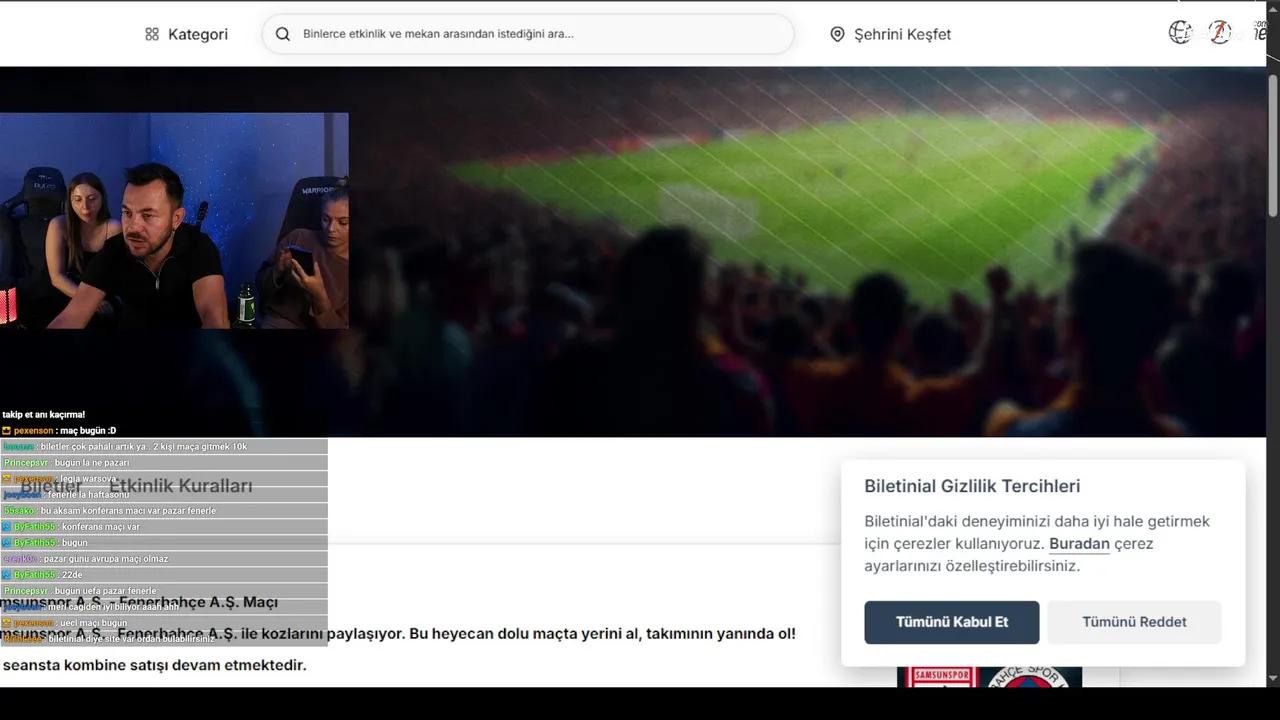
Task: Click the 'Biletinial Gizlilik Tercihleri' heading
Action: [x=972, y=486]
